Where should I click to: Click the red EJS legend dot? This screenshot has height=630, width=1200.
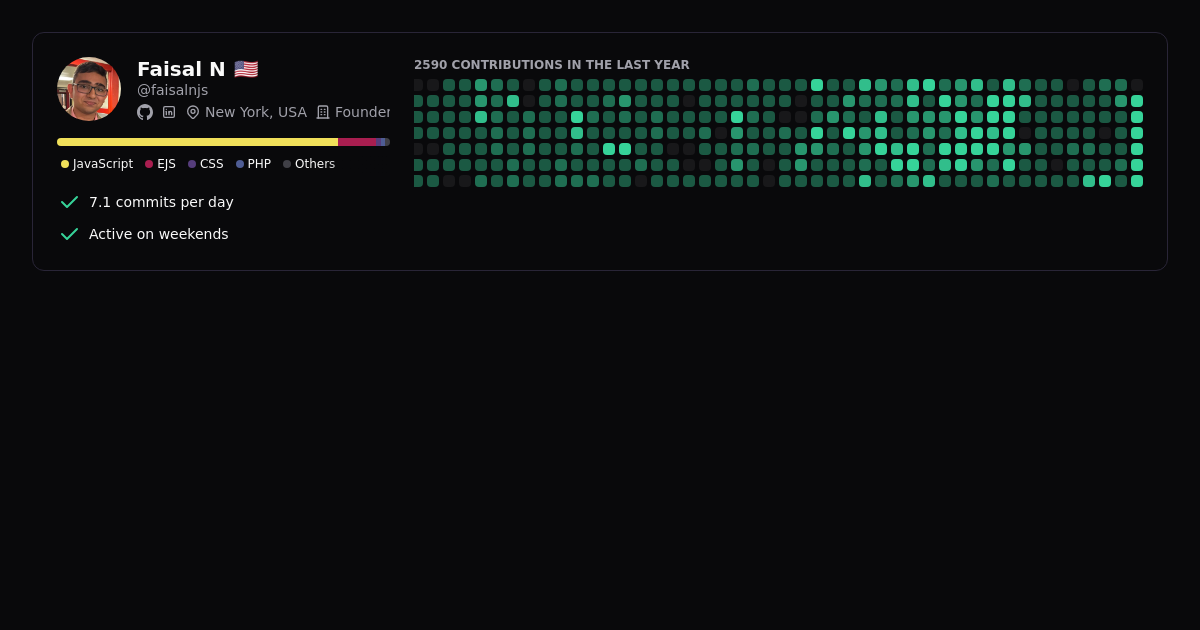149,164
